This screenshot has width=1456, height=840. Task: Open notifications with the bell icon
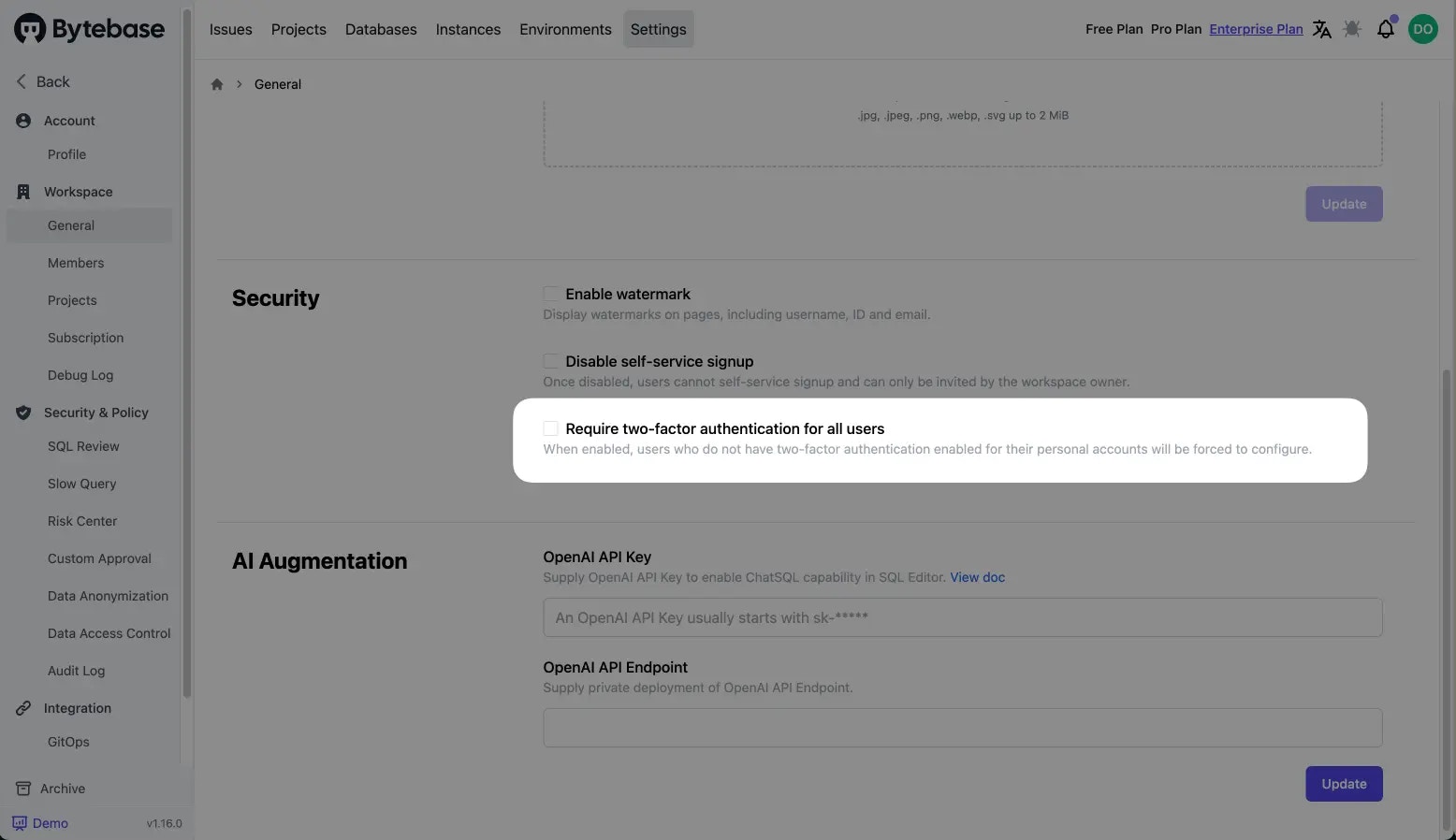pyautogui.click(x=1386, y=29)
